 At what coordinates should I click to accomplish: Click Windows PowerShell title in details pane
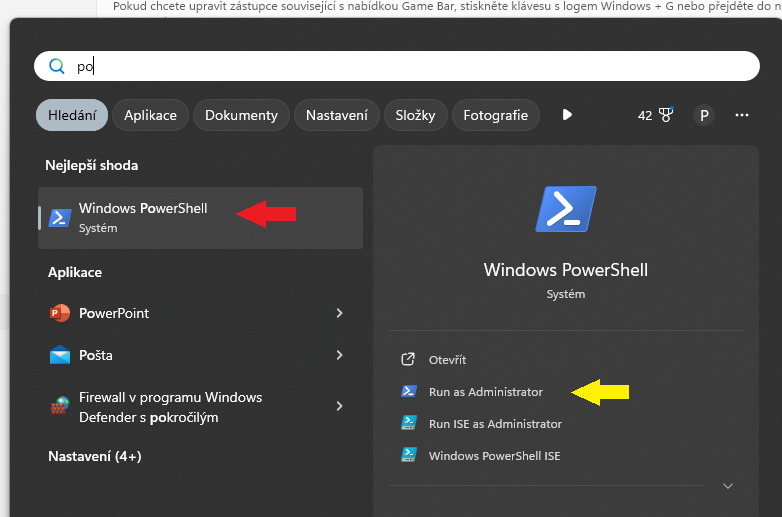pyautogui.click(x=566, y=270)
